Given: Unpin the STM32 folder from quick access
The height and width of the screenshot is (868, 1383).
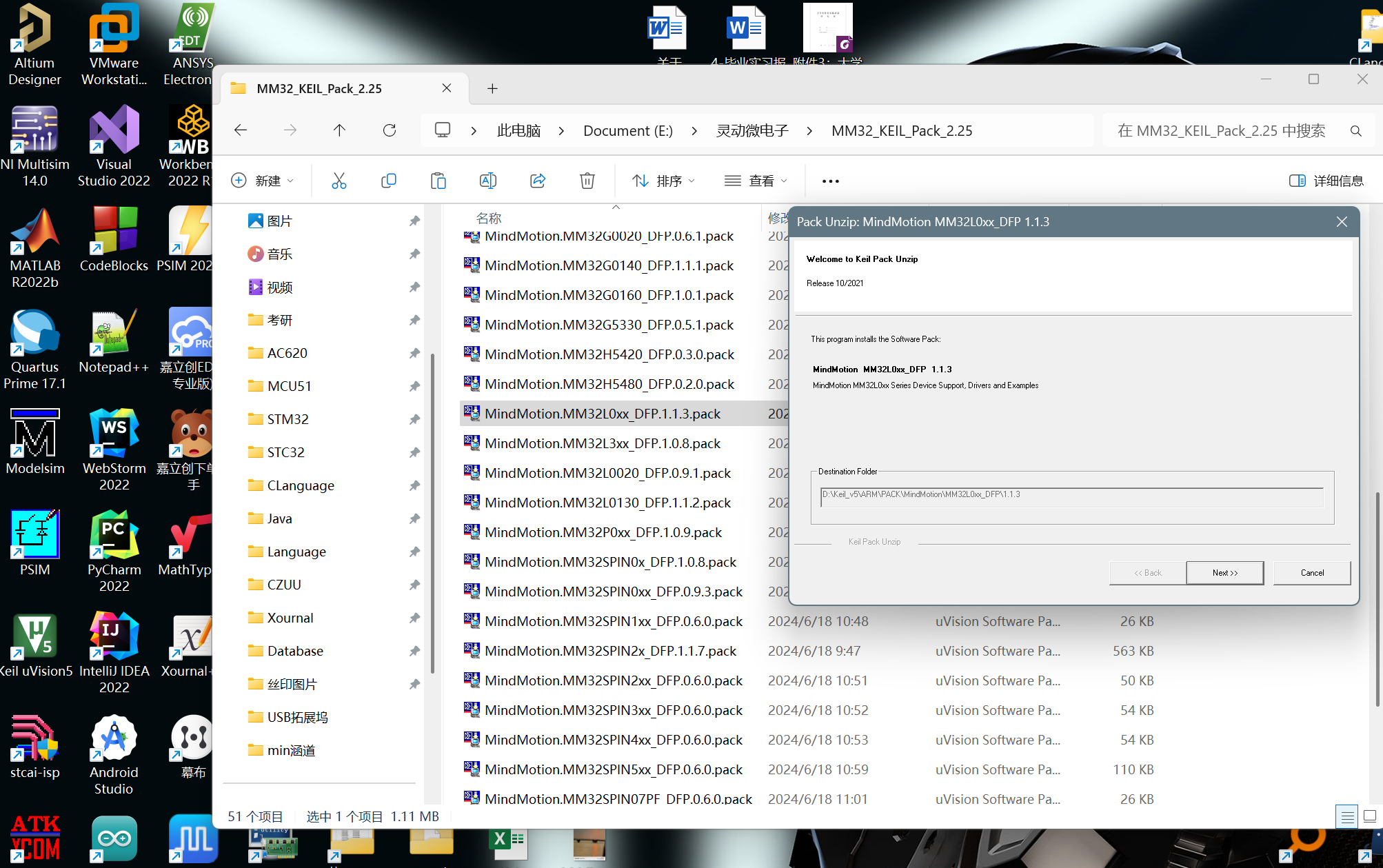Looking at the screenshot, I should tap(414, 419).
